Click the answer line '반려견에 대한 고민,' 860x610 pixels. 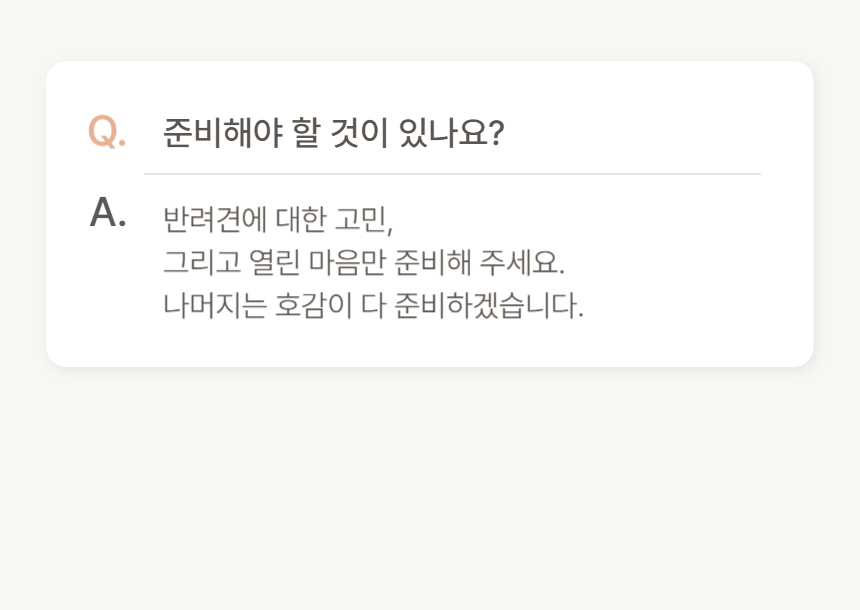pyautogui.click(x=278, y=217)
